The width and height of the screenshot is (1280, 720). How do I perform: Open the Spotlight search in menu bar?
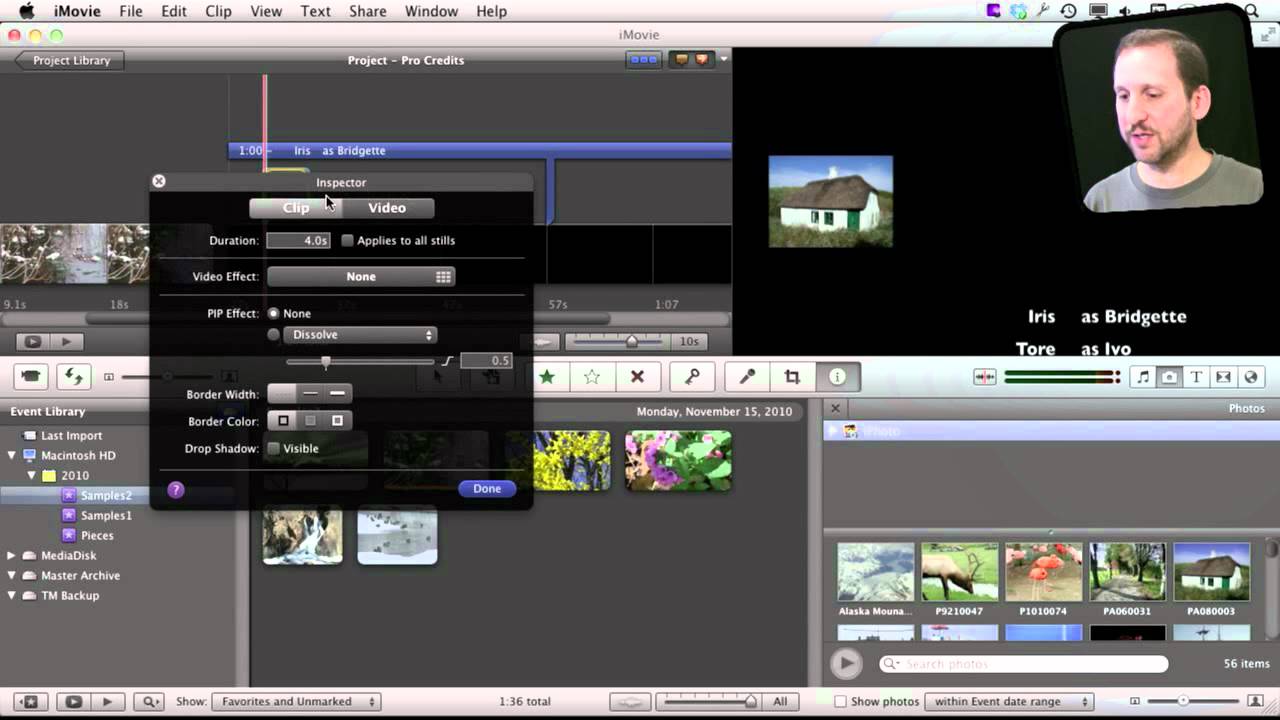[x=1250, y=11]
